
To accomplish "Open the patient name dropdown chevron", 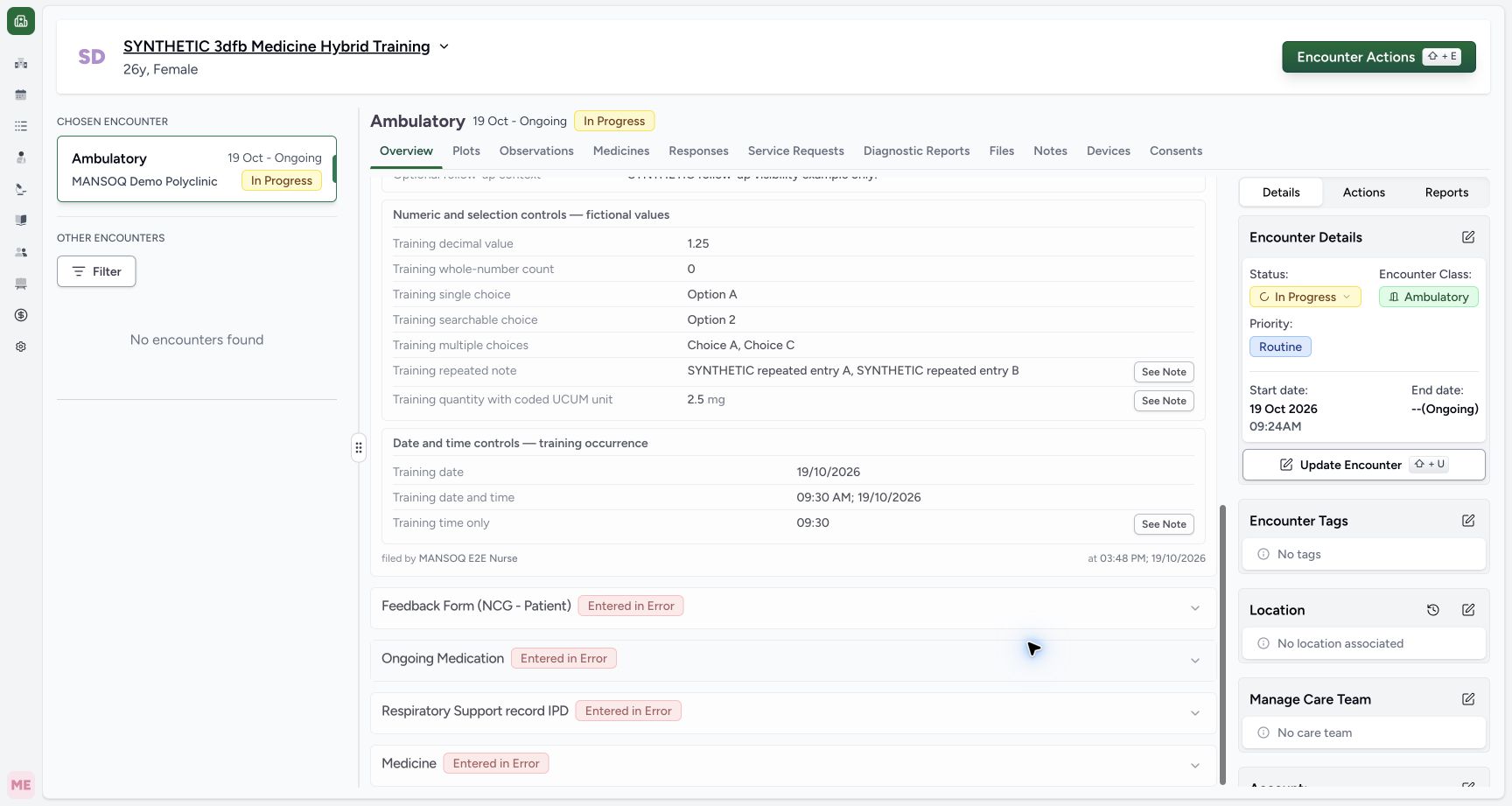I will [x=444, y=46].
